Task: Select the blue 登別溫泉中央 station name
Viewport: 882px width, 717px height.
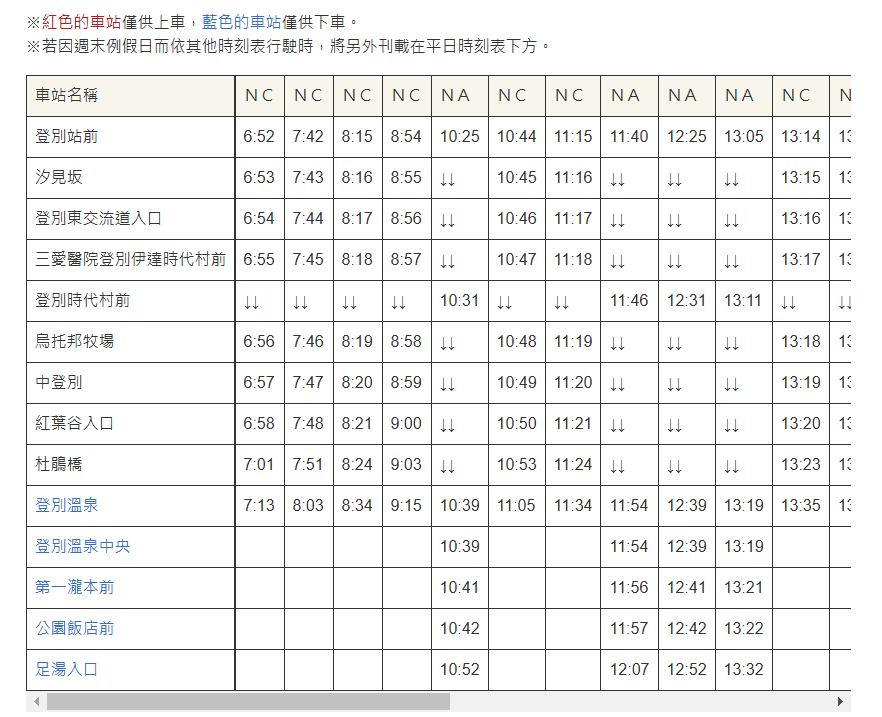Action: 83,547
